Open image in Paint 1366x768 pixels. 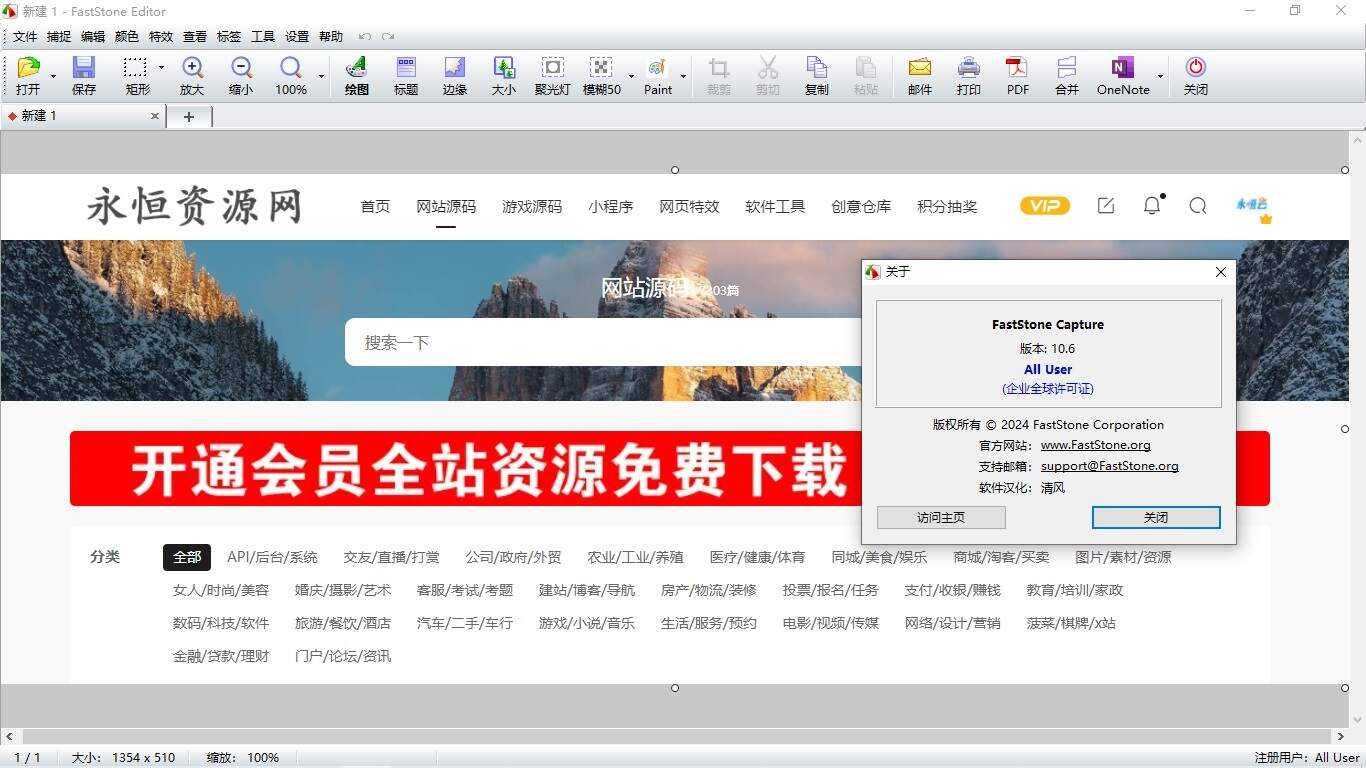(x=656, y=75)
